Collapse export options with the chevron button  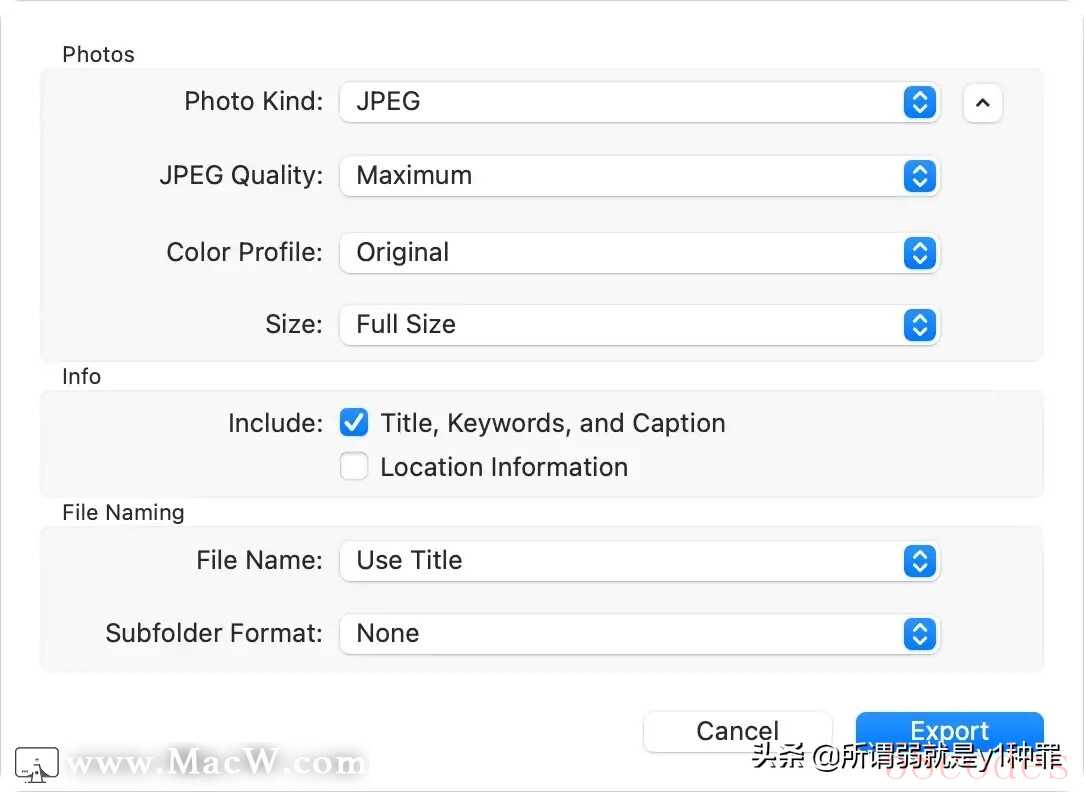coord(983,103)
